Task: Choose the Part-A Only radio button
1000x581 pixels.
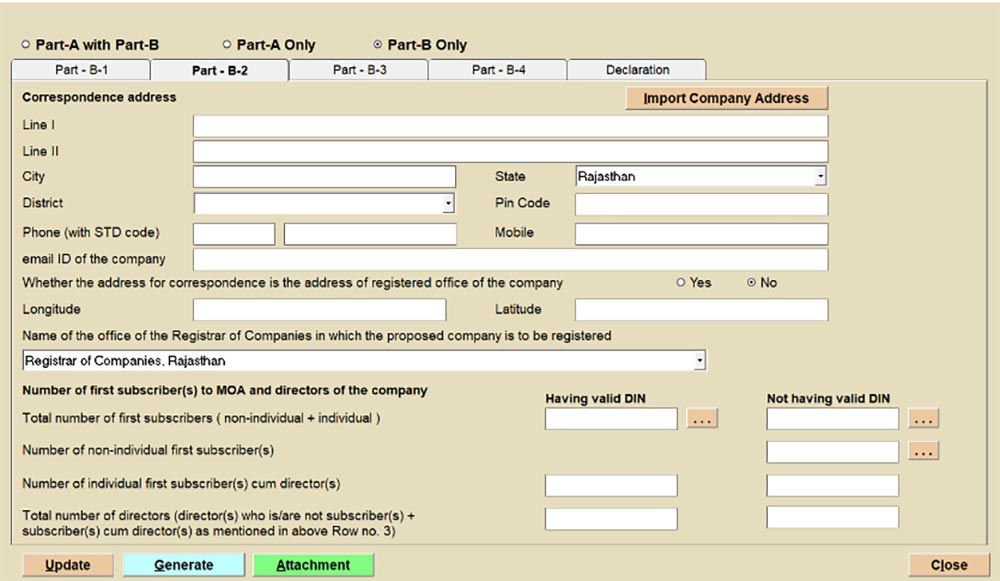Action: pos(227,45)
